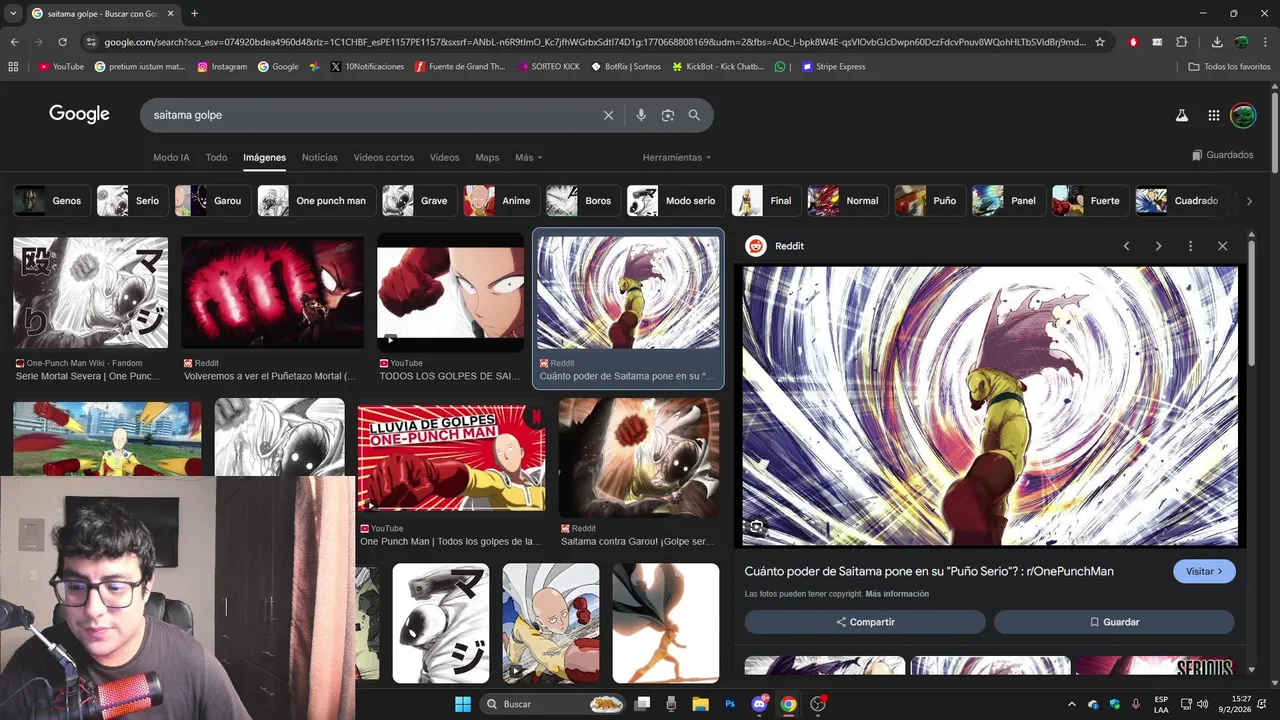The width and height of the screenshot is (1280, 720).
Task: Select the Puño filter chip
Action: pos(930,201)
